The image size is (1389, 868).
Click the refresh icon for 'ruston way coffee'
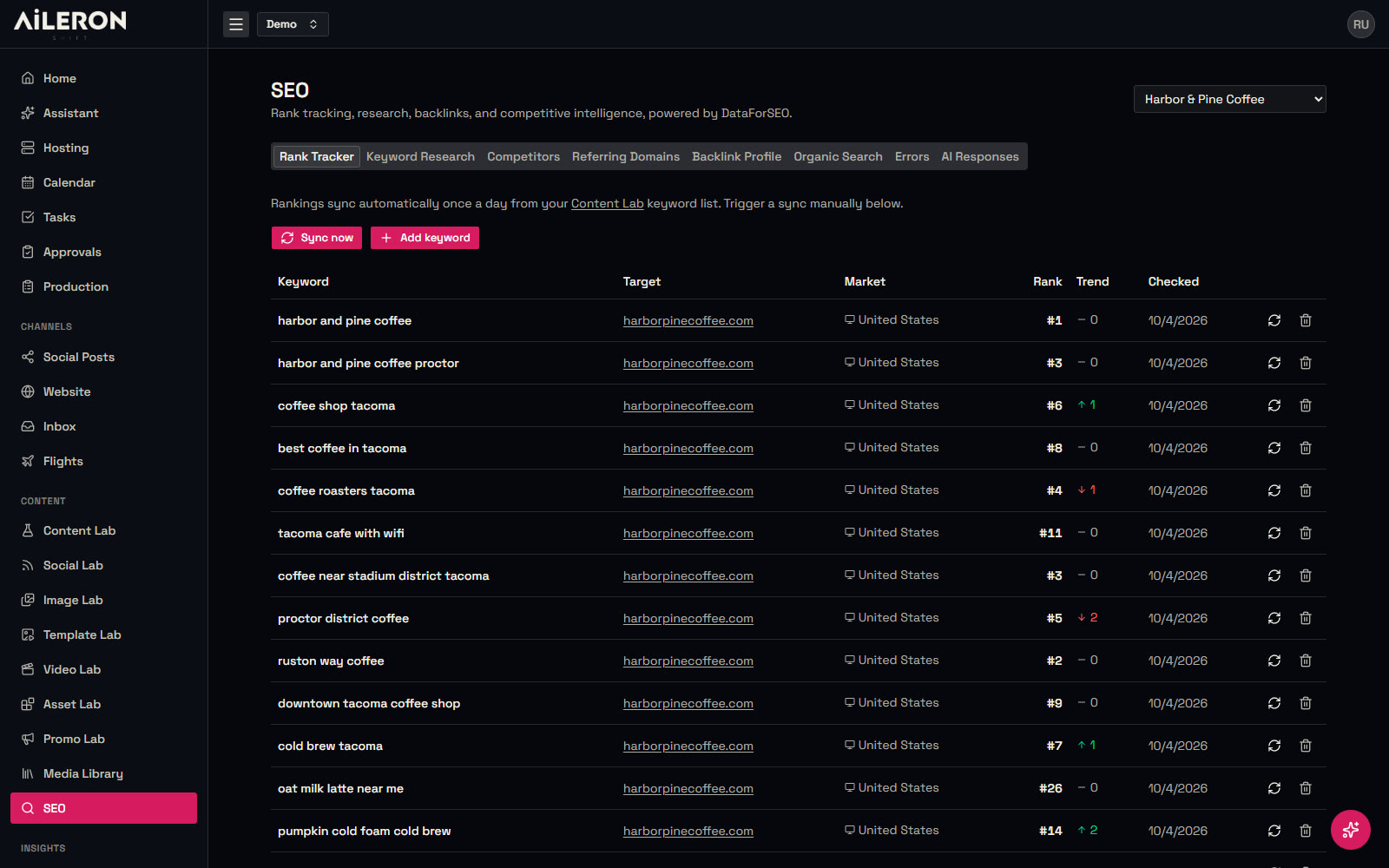(1274, 661)
